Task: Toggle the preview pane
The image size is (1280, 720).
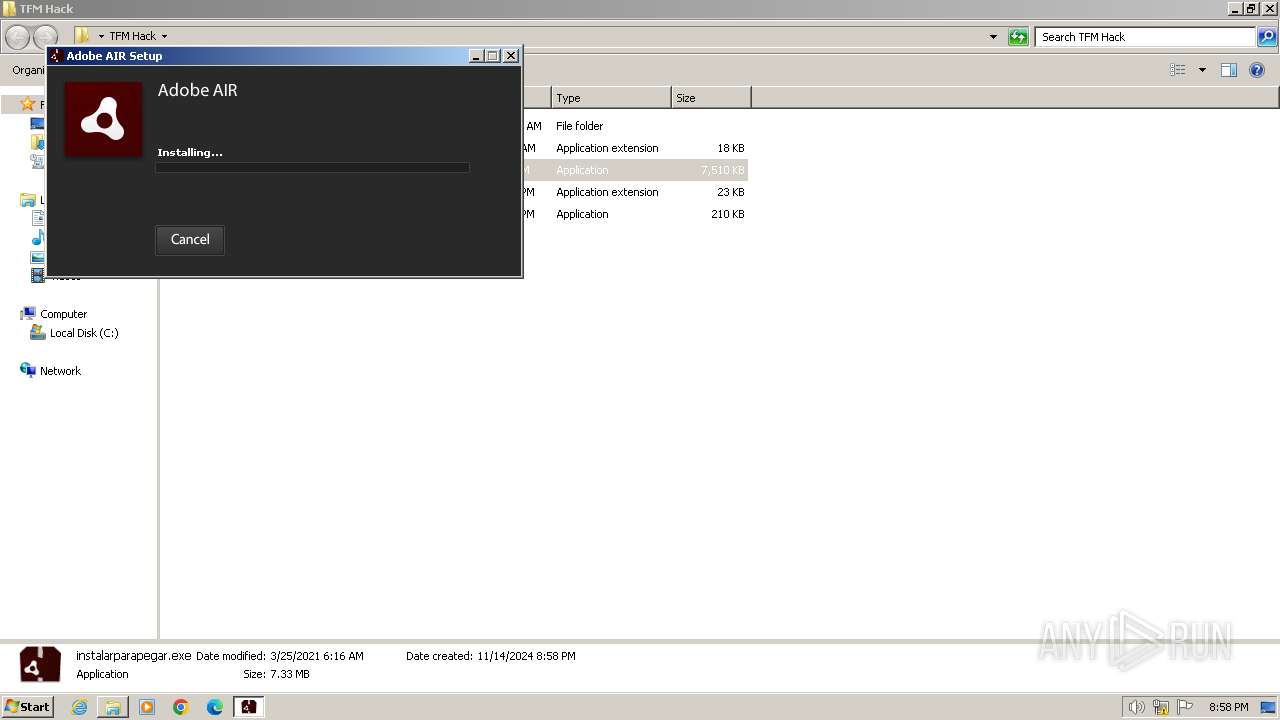Action: click(1229, 70)
